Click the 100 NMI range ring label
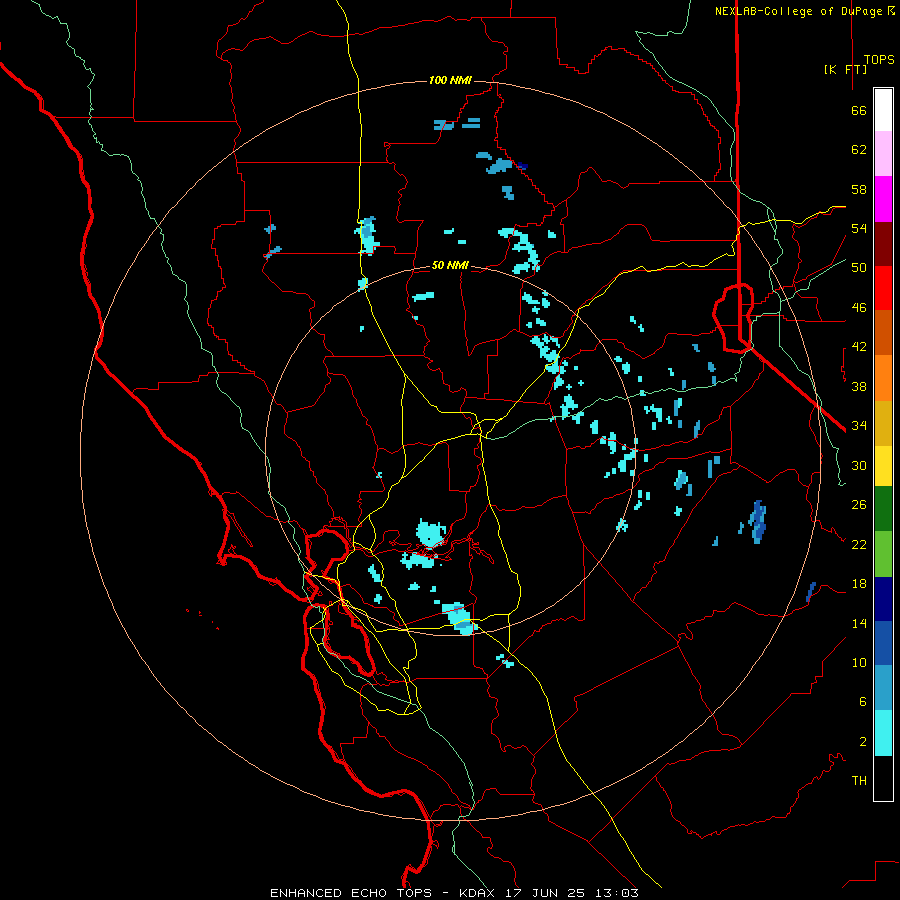Image resolution: width=900 pixels, height=900 pixels. [x=450, y=80]
